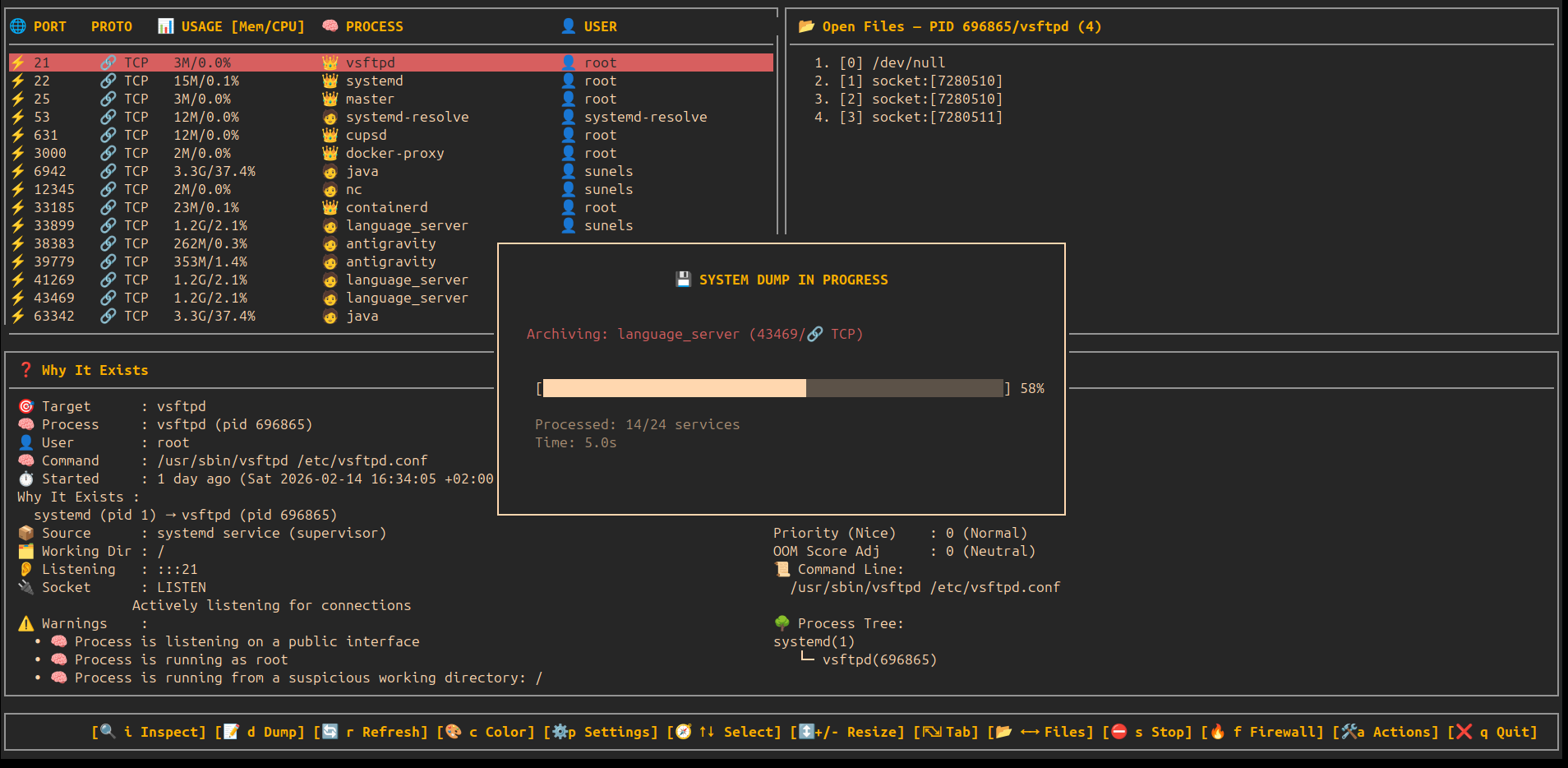The image size is (1568, 768).
Task: Expand the vsftpd(696865) node in Process Tree
Action: 880,659
